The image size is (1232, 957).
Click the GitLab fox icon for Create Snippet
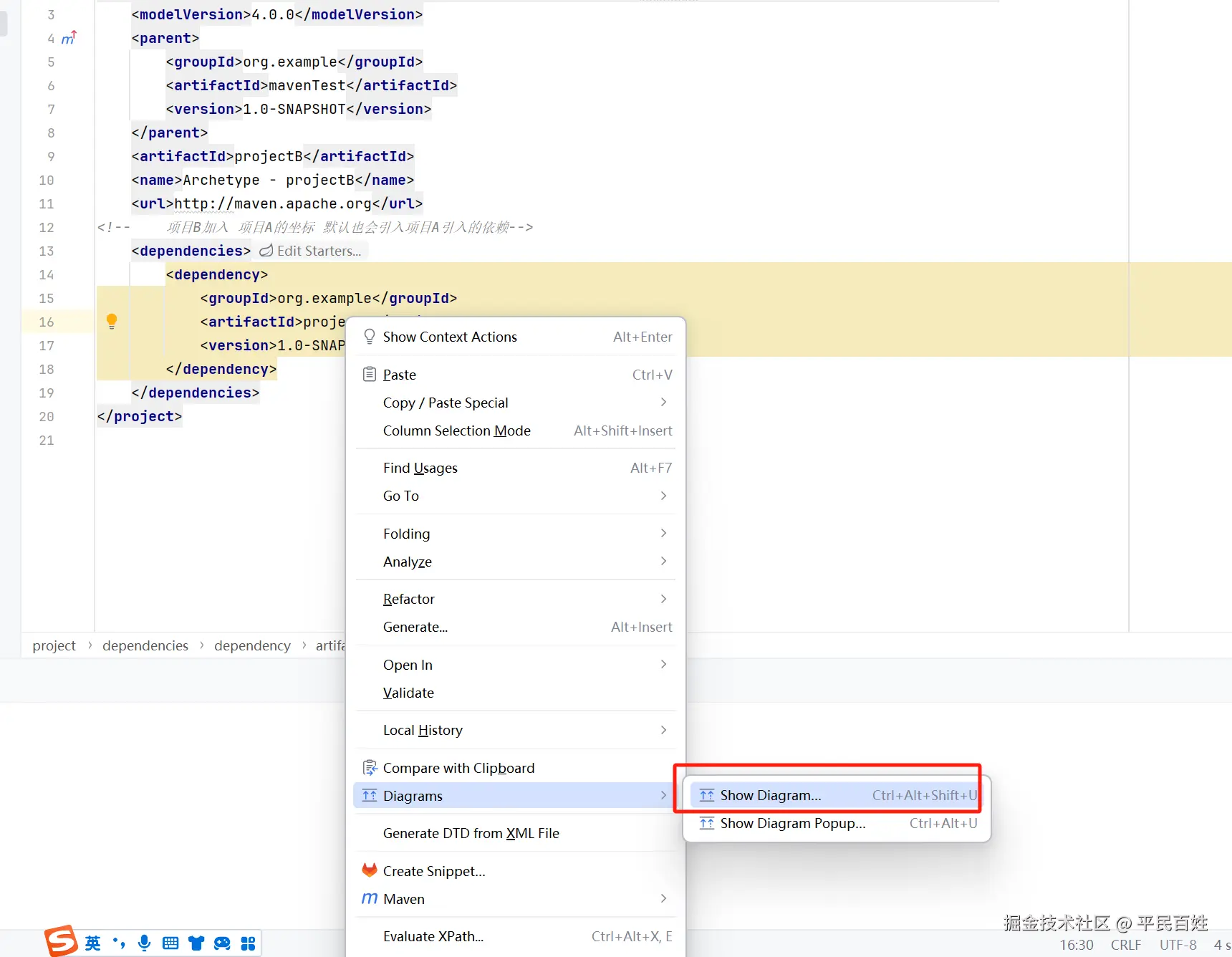pyautogui.click(x=370, y=870)
